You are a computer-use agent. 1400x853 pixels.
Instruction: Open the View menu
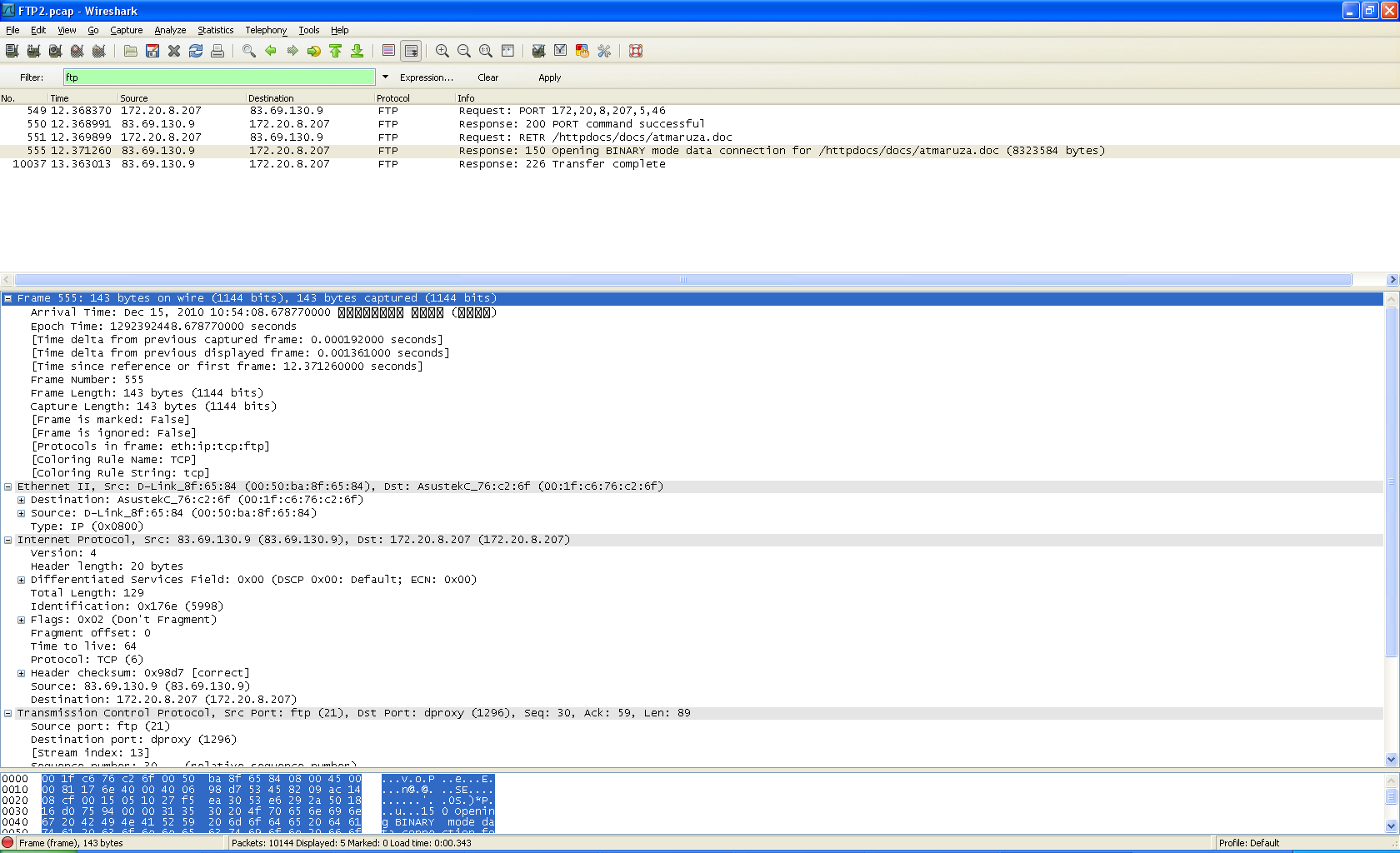pos(67,30)
